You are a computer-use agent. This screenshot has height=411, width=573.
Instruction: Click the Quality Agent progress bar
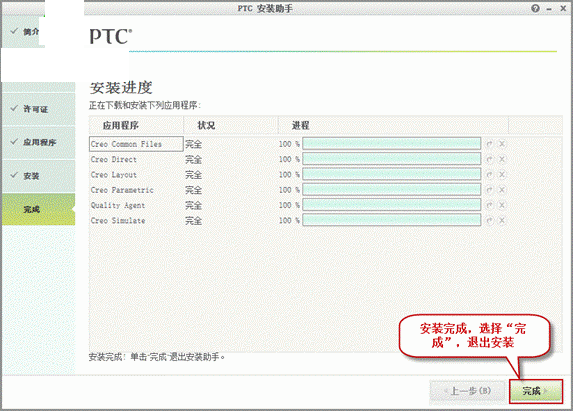pyautogui.click(x=391, y=205)
